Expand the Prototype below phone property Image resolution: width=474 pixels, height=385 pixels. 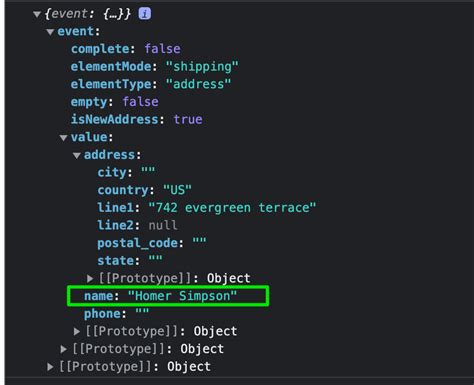click(77, 331)
